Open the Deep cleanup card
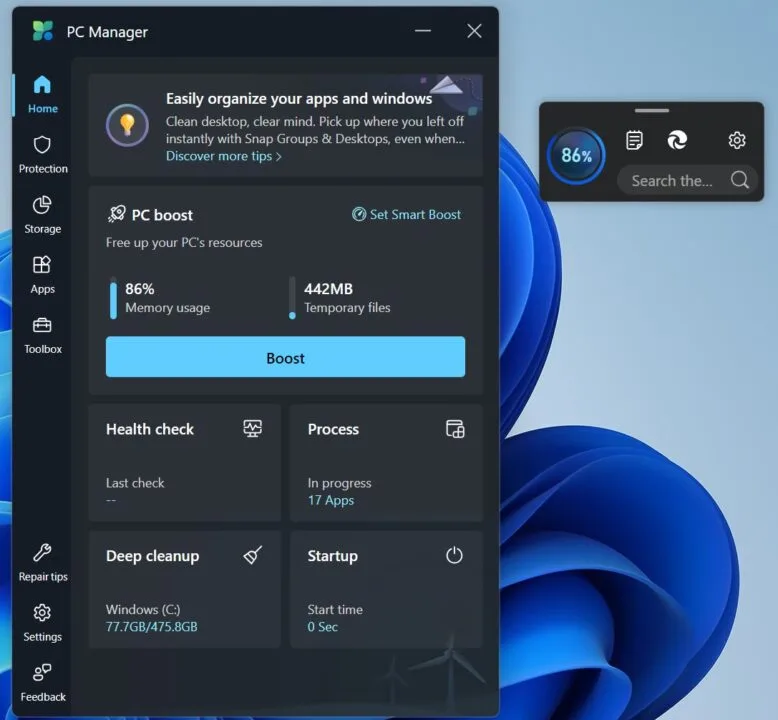 coord(184,589)
